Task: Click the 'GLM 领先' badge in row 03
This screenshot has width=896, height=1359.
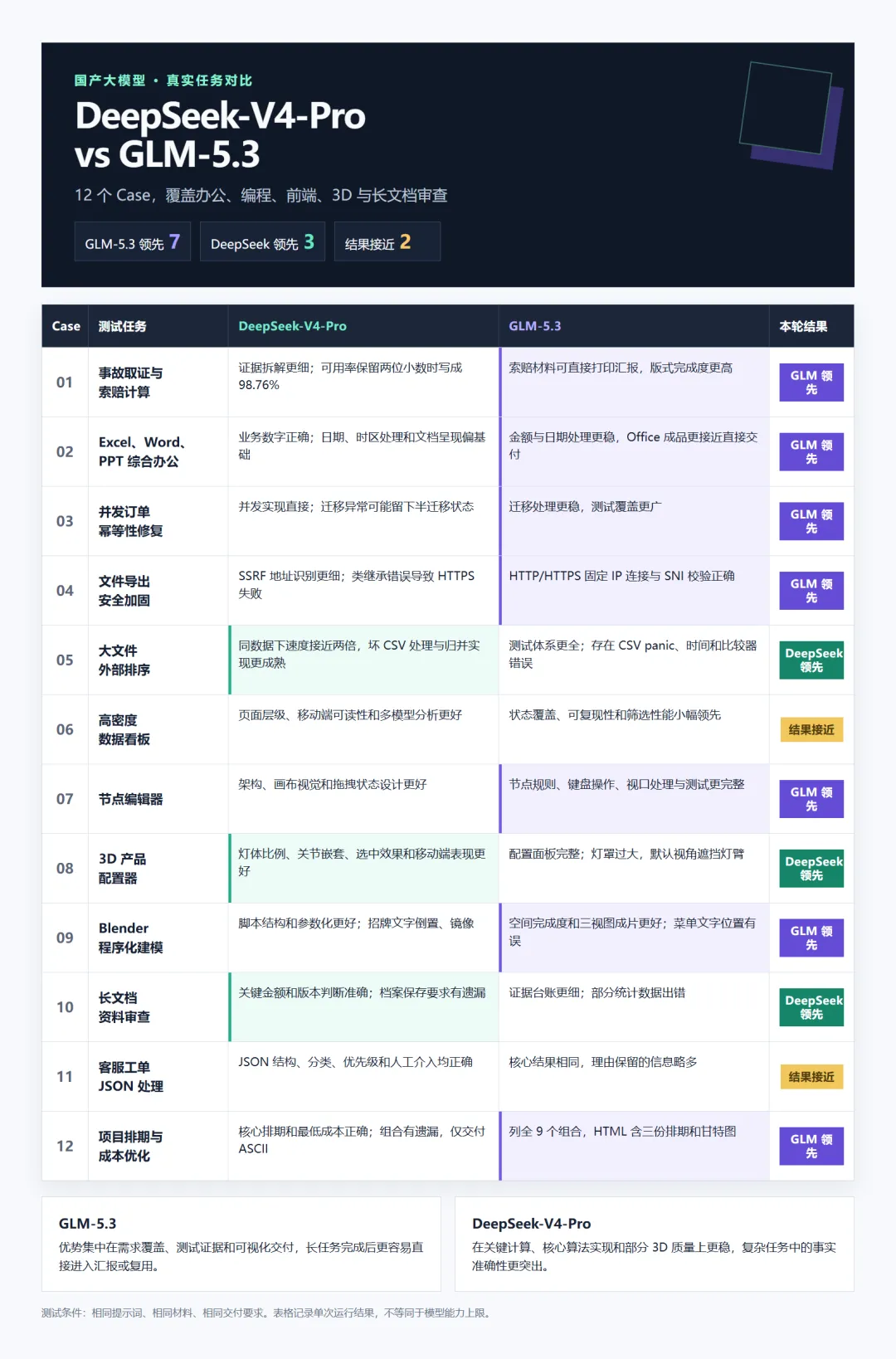Action: pyautogui.click(x=811, y=521)
